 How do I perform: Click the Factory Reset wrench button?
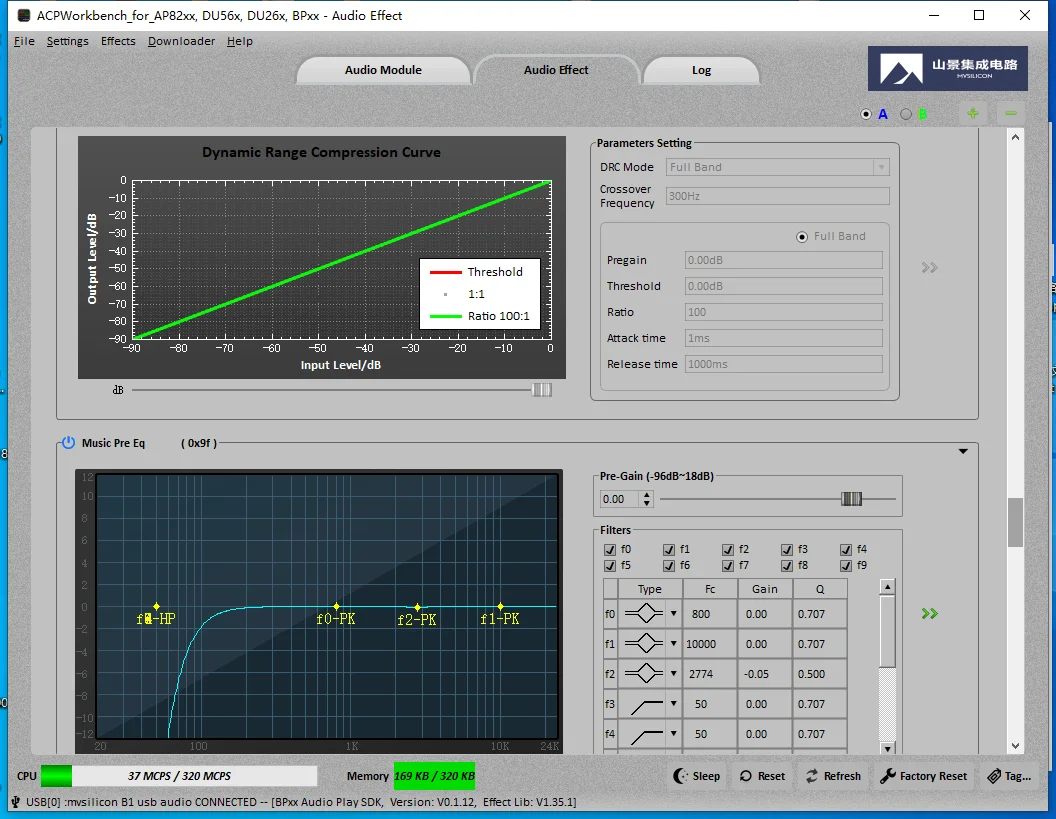tap(924, 776)
